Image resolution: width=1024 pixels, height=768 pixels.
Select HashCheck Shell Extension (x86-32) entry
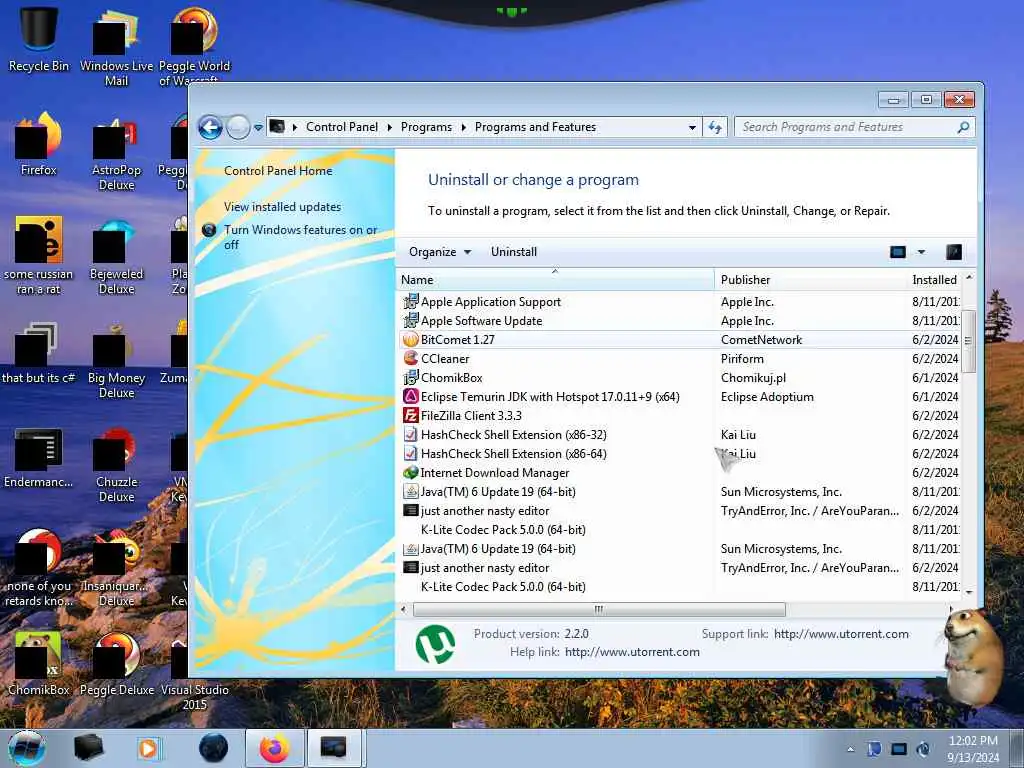pos(679,434)
